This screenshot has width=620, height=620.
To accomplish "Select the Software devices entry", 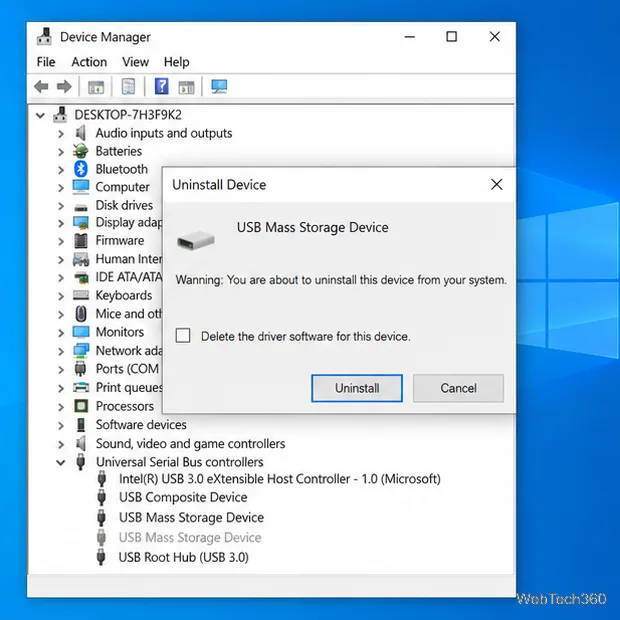I will [141, 425].
